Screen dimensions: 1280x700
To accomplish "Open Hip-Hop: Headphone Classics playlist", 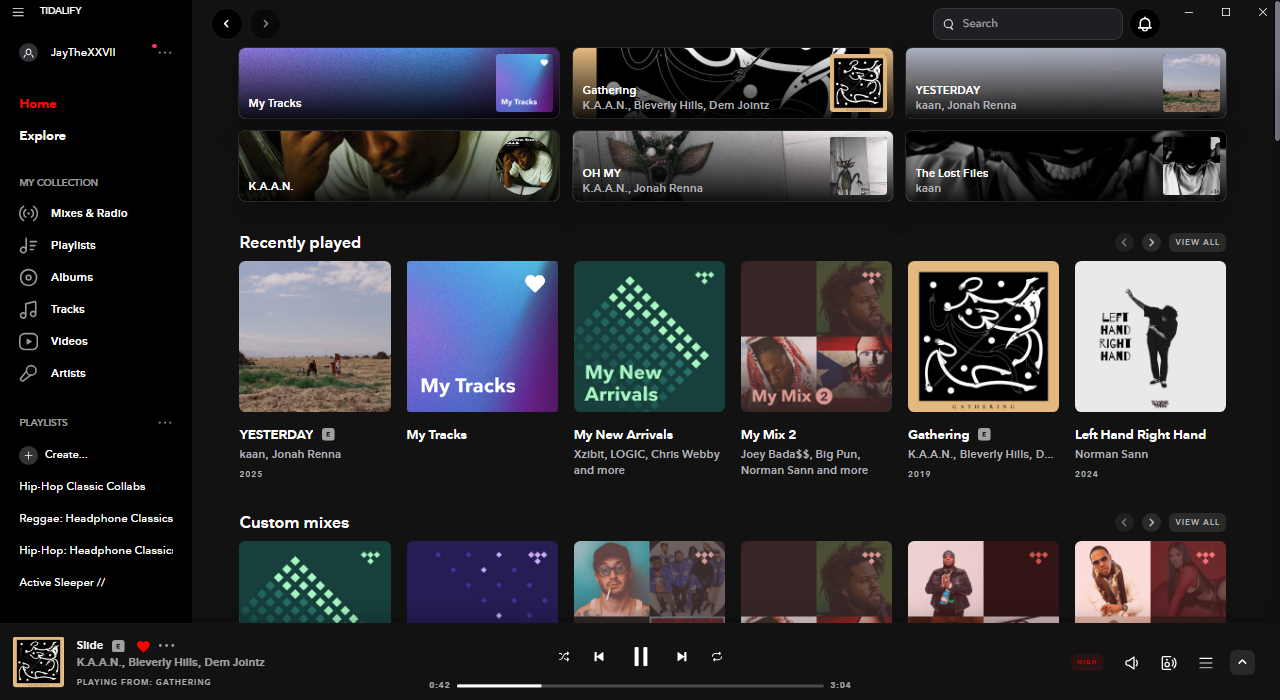I will (x=96, y=550).
